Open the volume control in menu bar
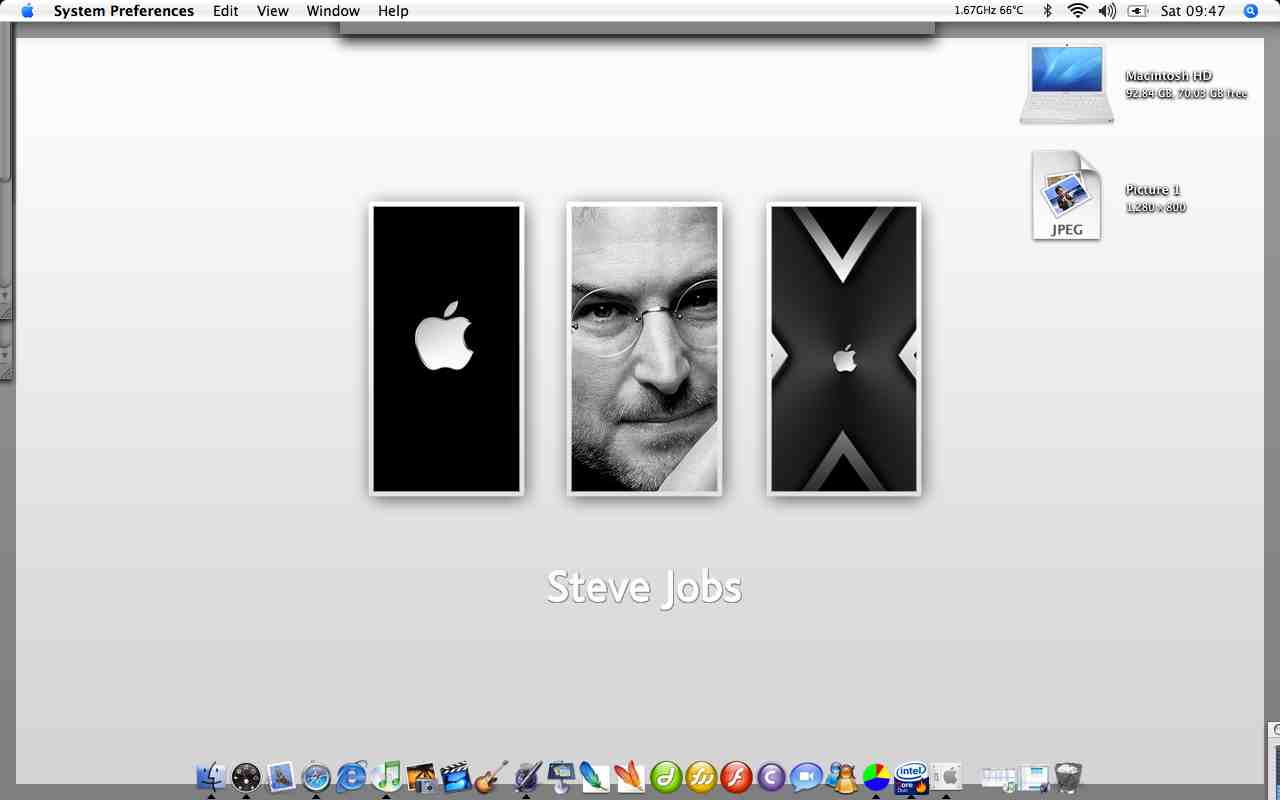 1107,11
